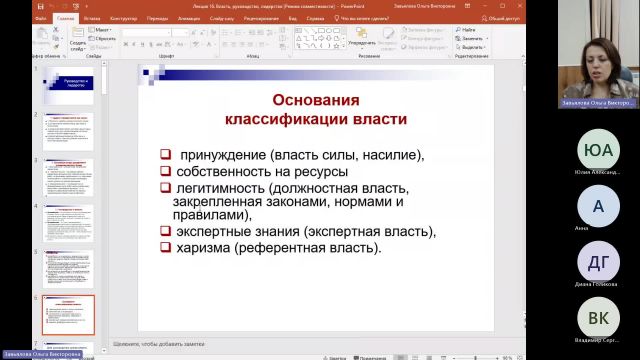Select the text box shape in the gallery
Viewport: 640px width, 360px height.
pyautogui.click(x=299, y=31)
